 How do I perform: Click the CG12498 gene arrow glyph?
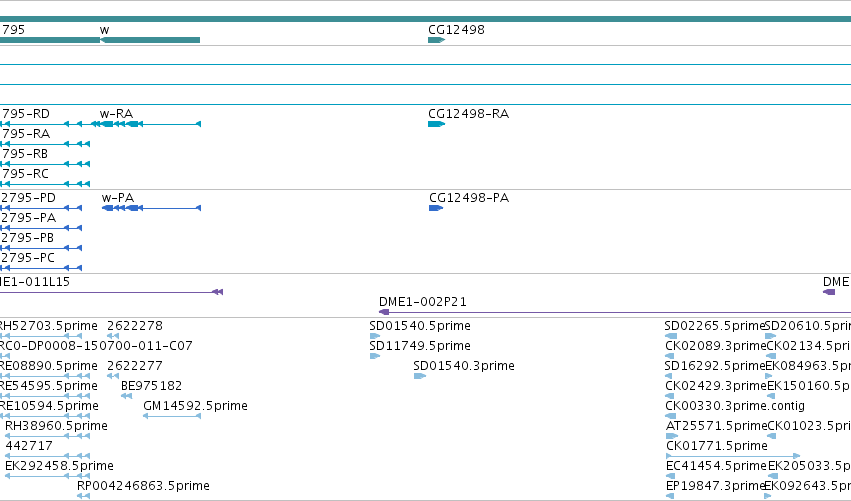(436, 40)
